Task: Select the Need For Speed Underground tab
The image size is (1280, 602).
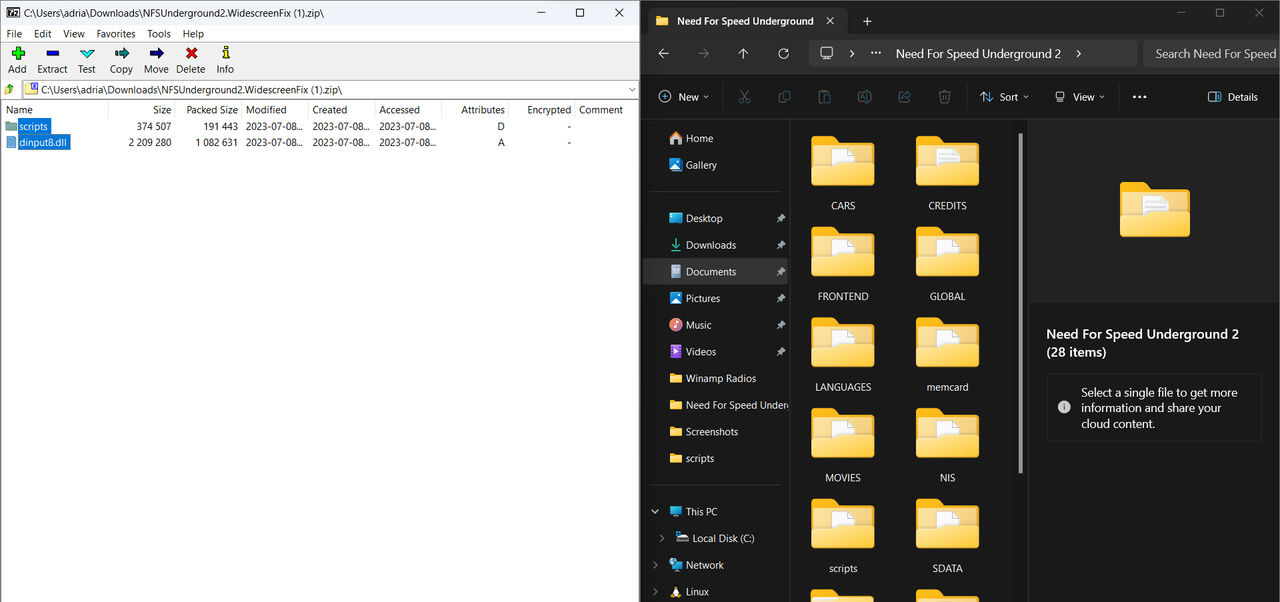Action: tap(745, 21)
